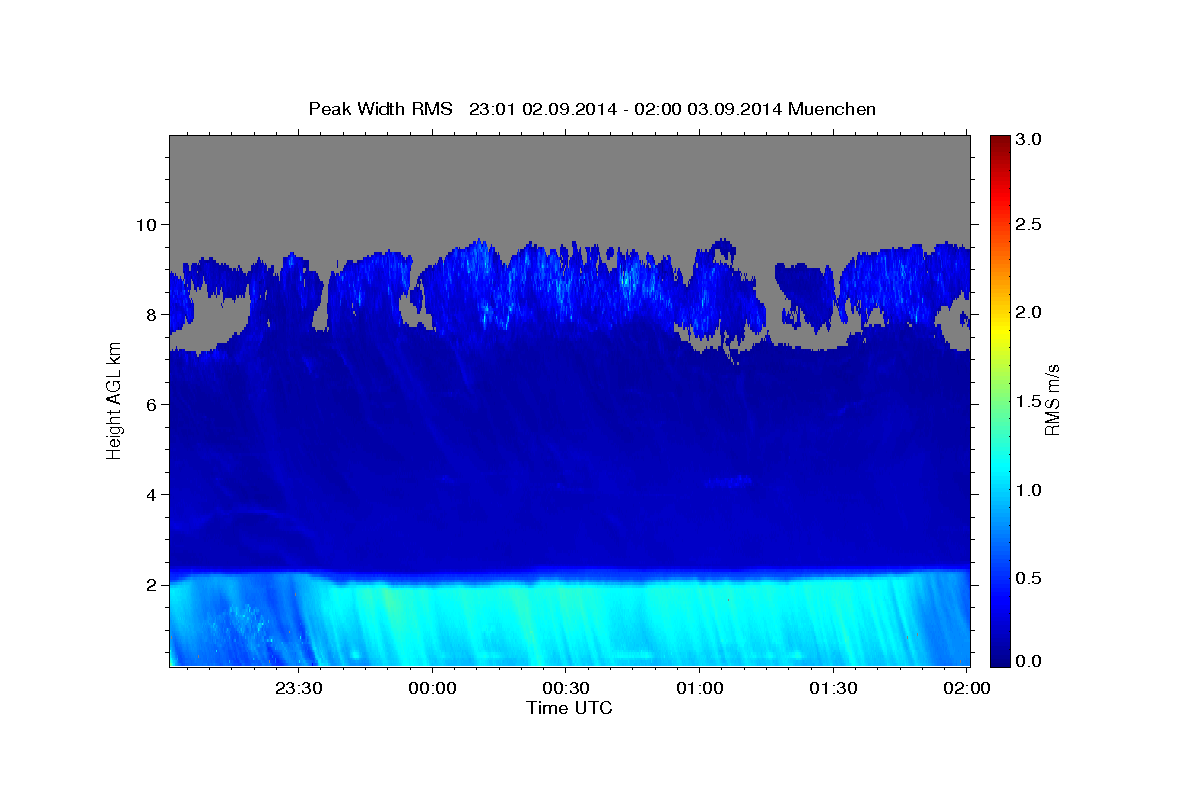The height and width of the screenshot is (800, 1200).
Task: Click the colorbar value 0.0
Action: pyautogui.click(x=1030, y=661)
